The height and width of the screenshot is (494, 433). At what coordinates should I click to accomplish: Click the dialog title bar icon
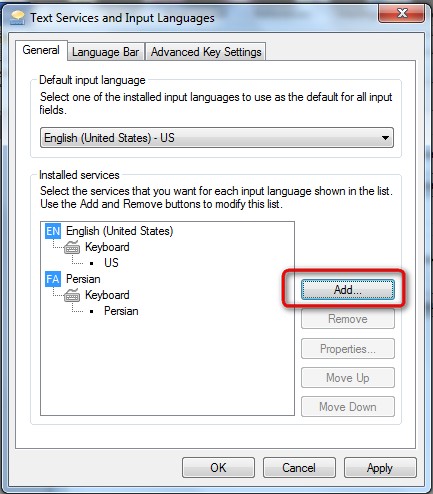(17, 18)
